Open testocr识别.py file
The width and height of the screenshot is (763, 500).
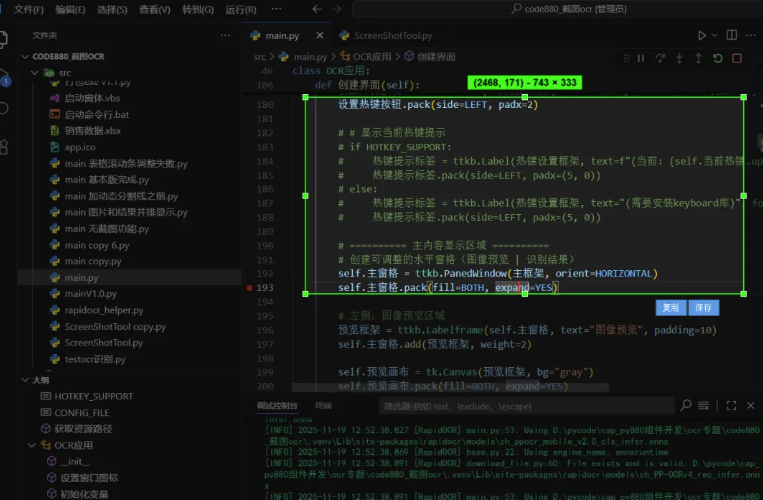(95, 359)
